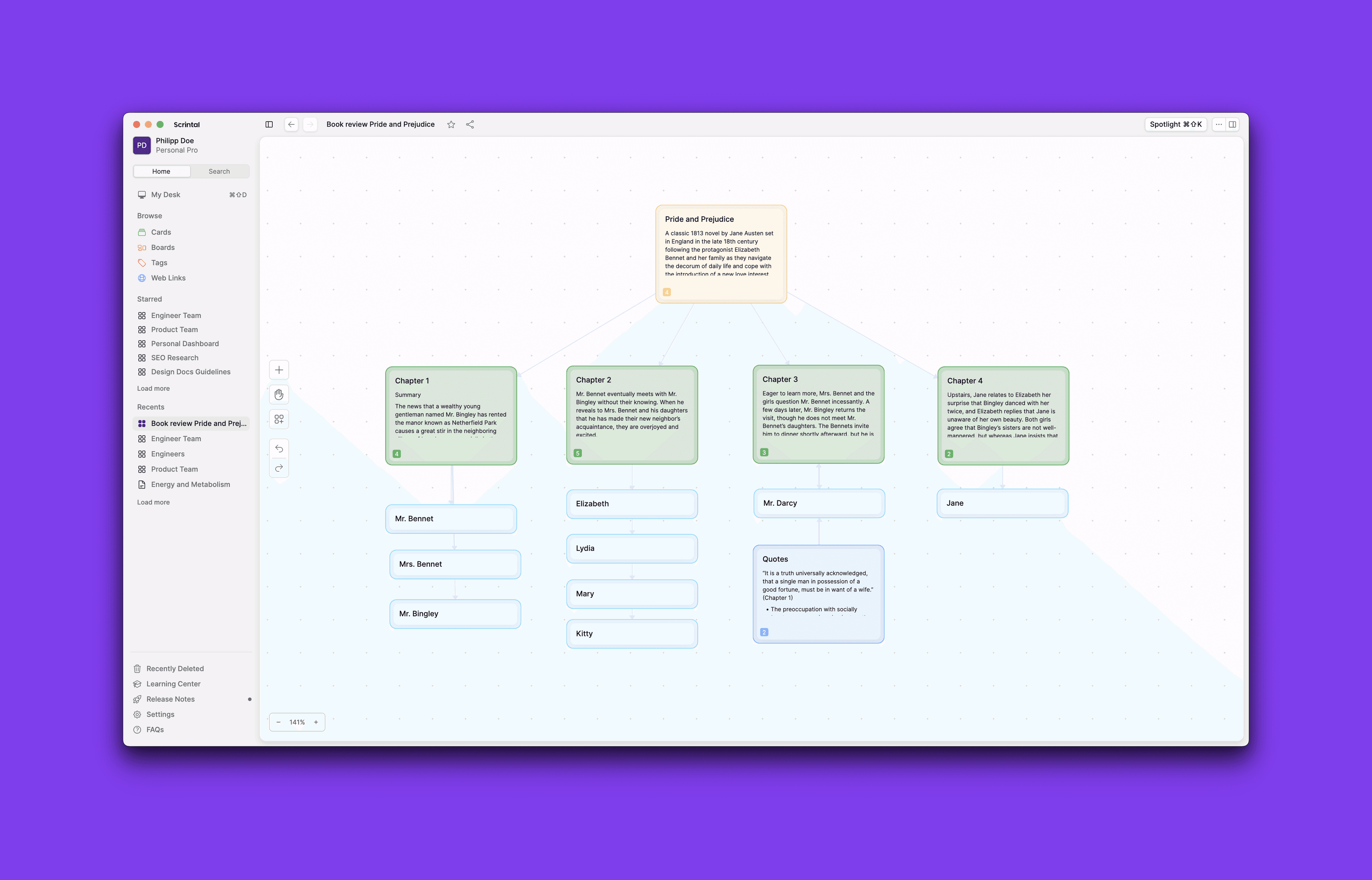The image size is (1372, 880).
Task: Select the Mr. Darcy card
Action: [x=819, y=503]
